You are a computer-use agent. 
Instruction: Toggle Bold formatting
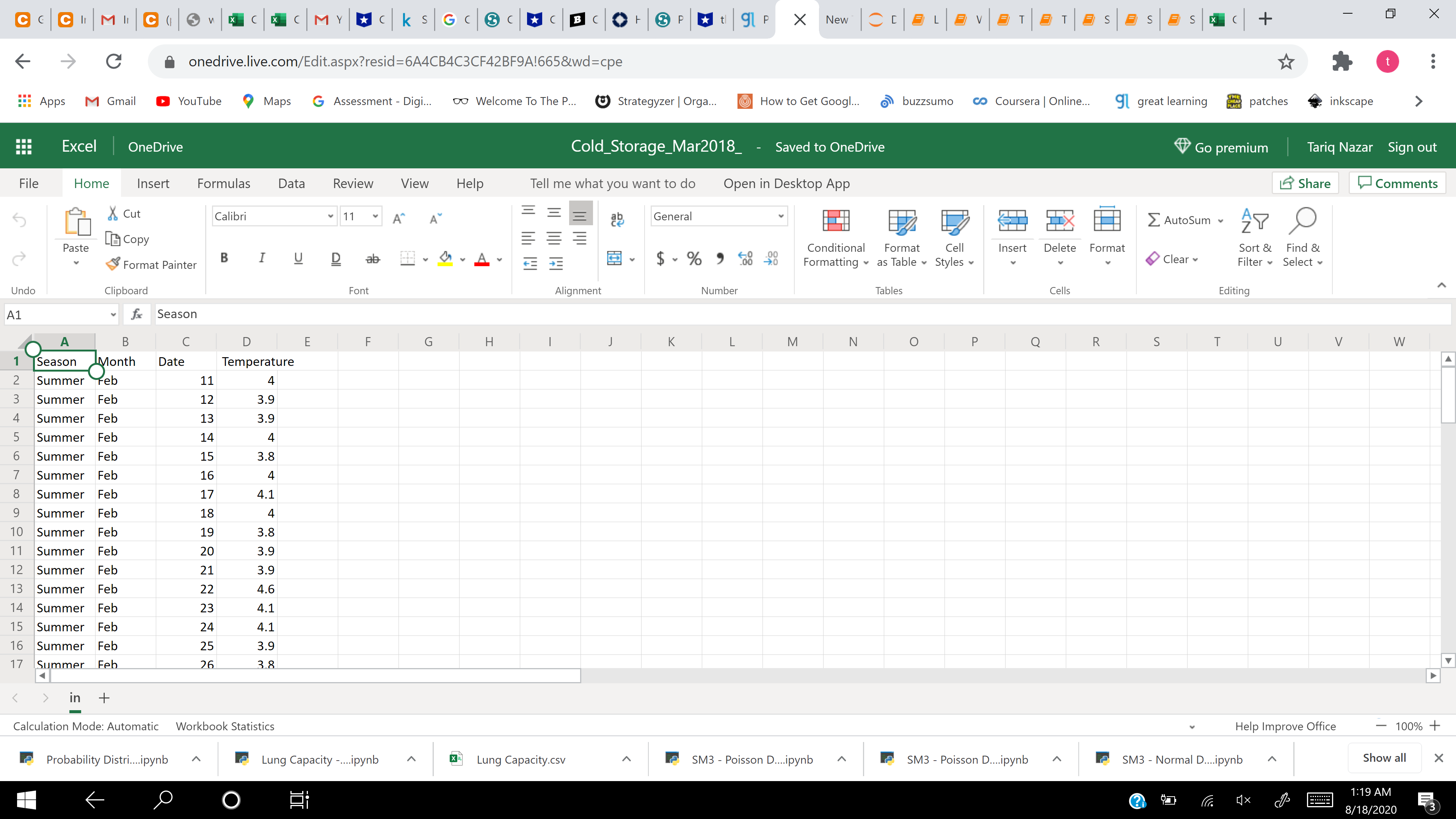[x=224, y=258]
